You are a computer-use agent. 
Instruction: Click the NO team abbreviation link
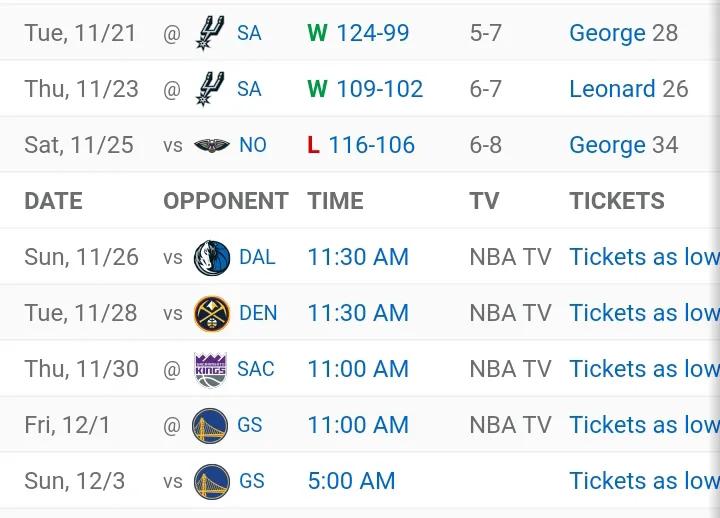pyautogui.click(x=253, y=145)
